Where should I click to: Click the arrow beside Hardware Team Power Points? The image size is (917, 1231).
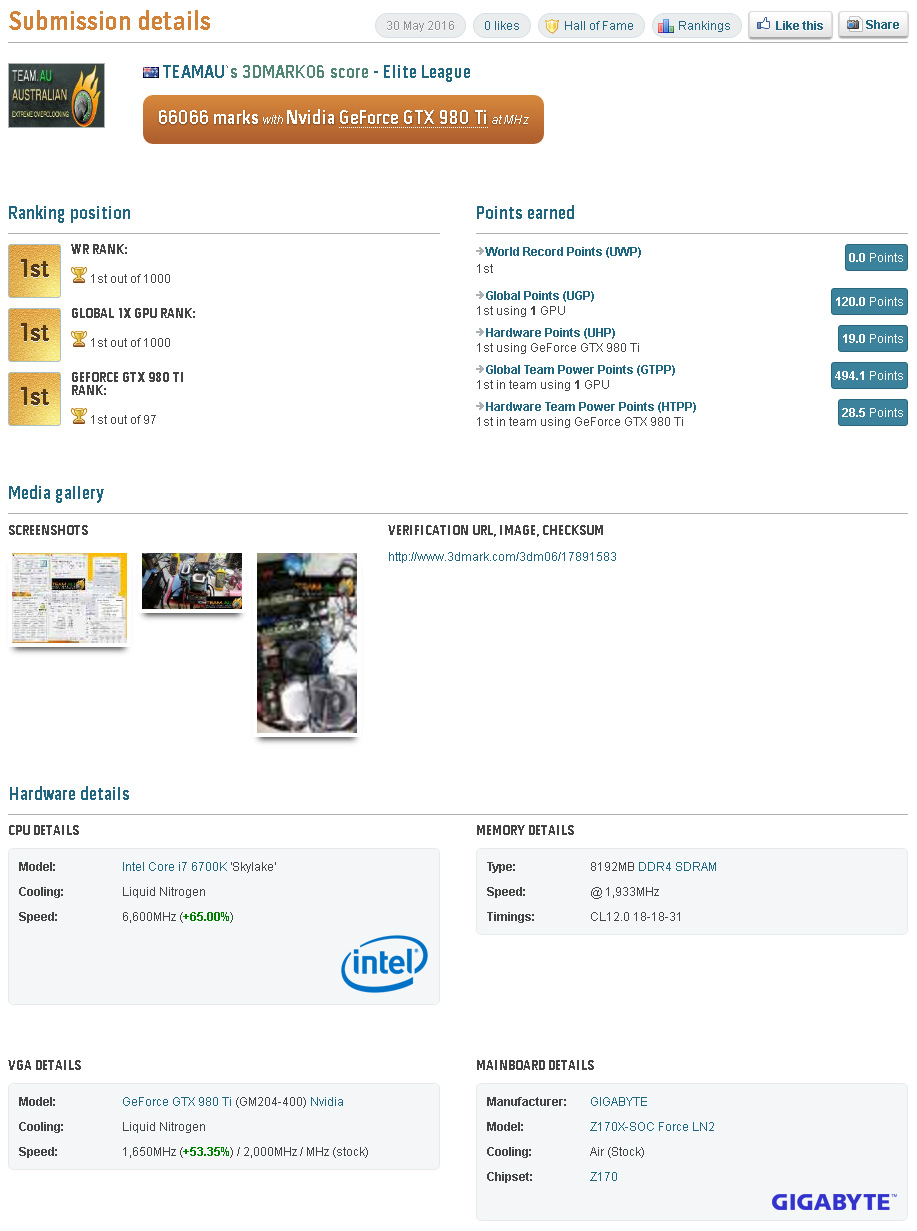point(480,407)
